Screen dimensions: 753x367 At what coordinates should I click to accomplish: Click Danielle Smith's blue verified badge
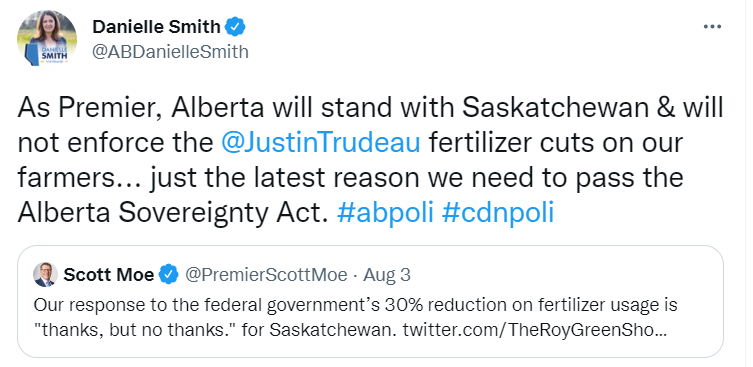(x=235, y=27)
